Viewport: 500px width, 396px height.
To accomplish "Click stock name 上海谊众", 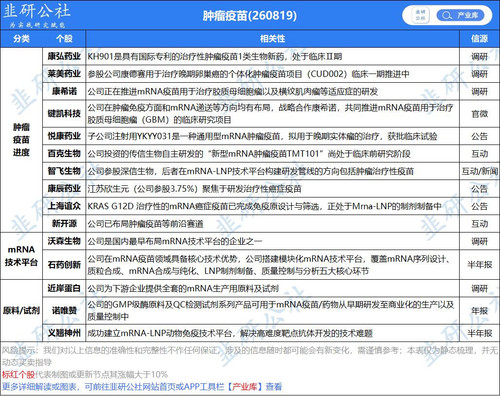I will pyautogui.click(x=64, y=206).
